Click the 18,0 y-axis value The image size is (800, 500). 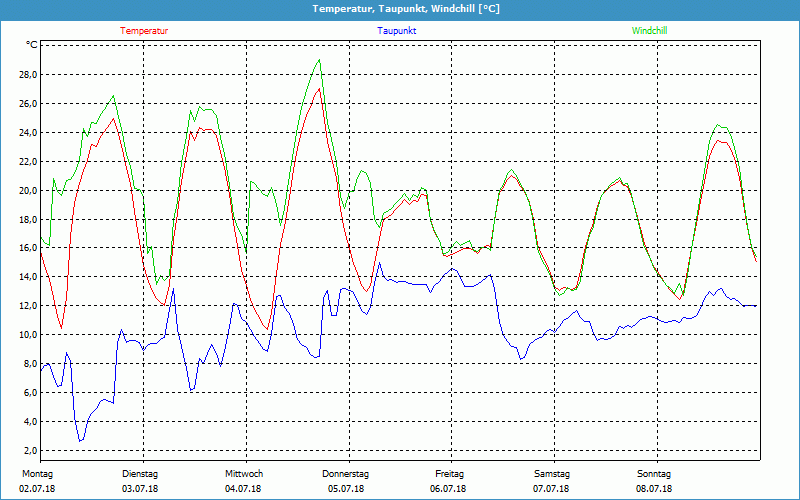[x=29, y=219]
